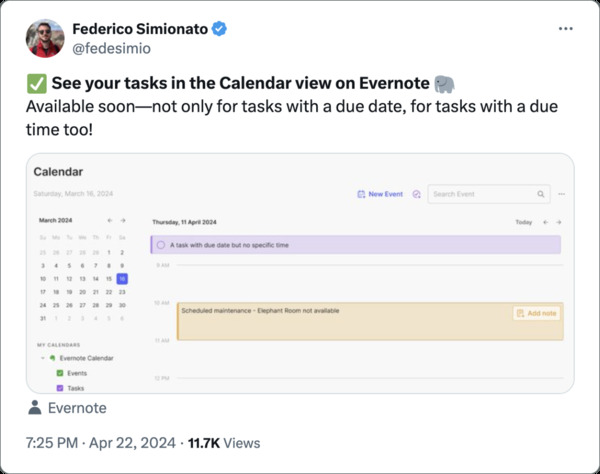Image resolution: width=600 pixels, height=474 pixels.
Task: Click the New Event calendar icon
Action: (361, 194)
